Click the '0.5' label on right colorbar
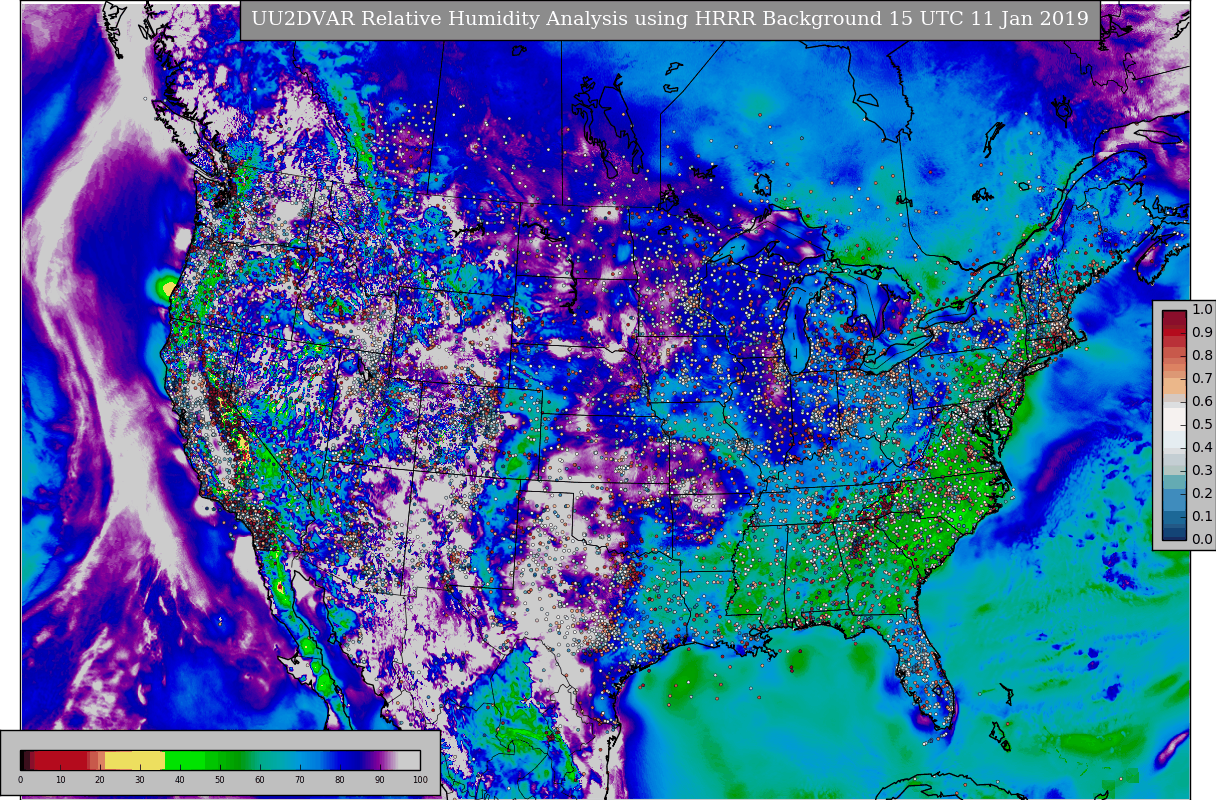The width and height of the screenshot is (1216, 800). click(1202, 424)
